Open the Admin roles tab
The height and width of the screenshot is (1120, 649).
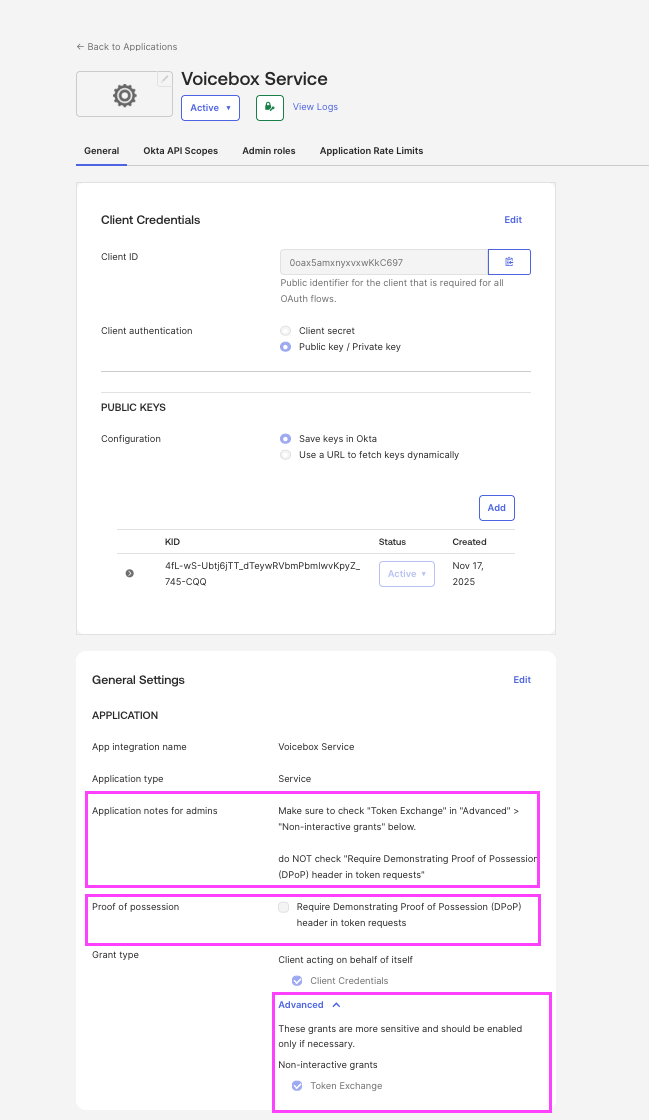[268, 151]
